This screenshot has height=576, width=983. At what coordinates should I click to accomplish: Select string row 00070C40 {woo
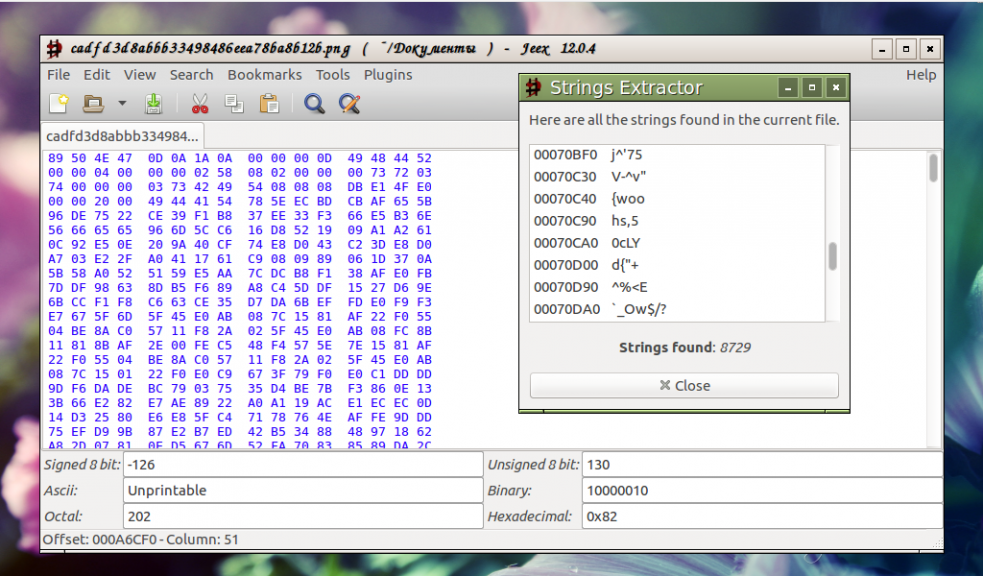(x=678, y=199)
